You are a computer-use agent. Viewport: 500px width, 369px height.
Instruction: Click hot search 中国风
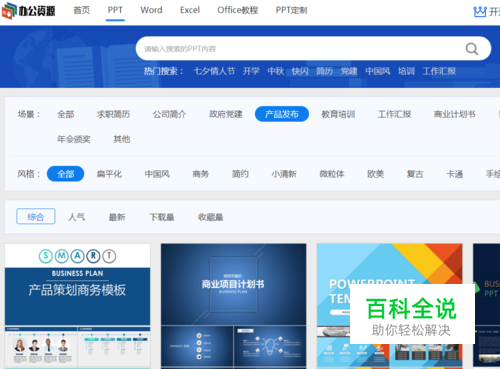coord(378,71)
